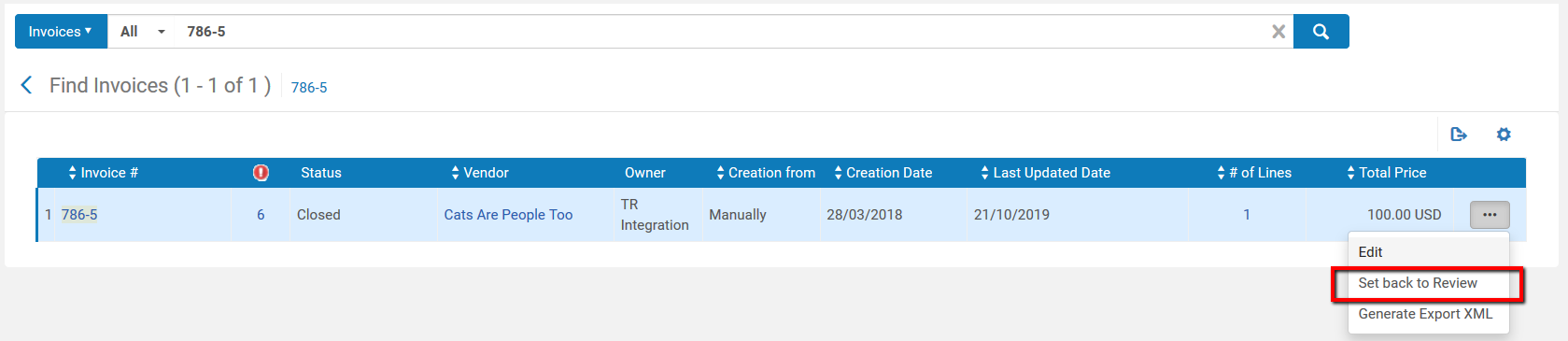Click the creation date 28/03/2018
Screen dimensions: 1568x341
[x=865, y=215]
